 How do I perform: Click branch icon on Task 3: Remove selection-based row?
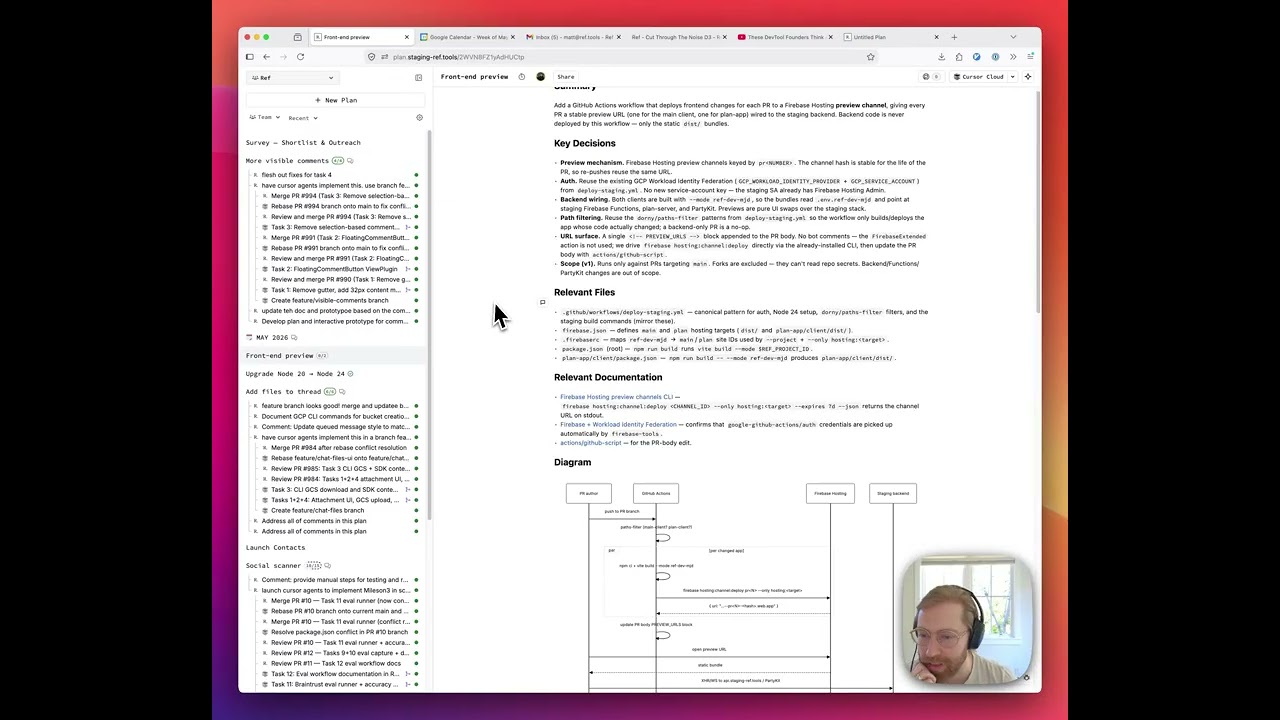point(406,227)
